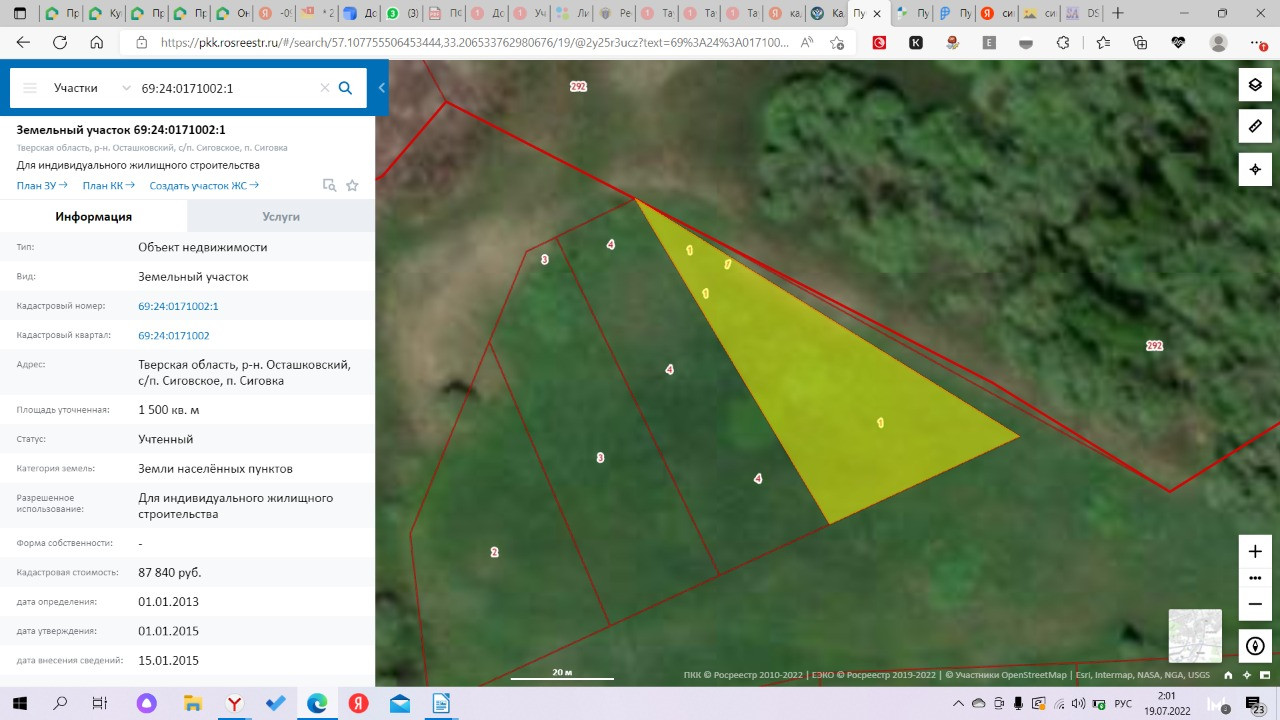
Task: Open the browser Settings and more menu
Action: tap(1258, 43)
